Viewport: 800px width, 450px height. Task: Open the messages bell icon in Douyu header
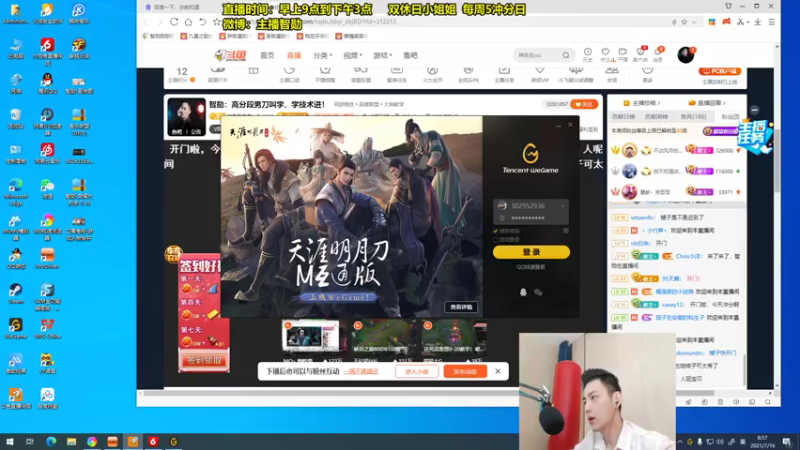(658, 54)
